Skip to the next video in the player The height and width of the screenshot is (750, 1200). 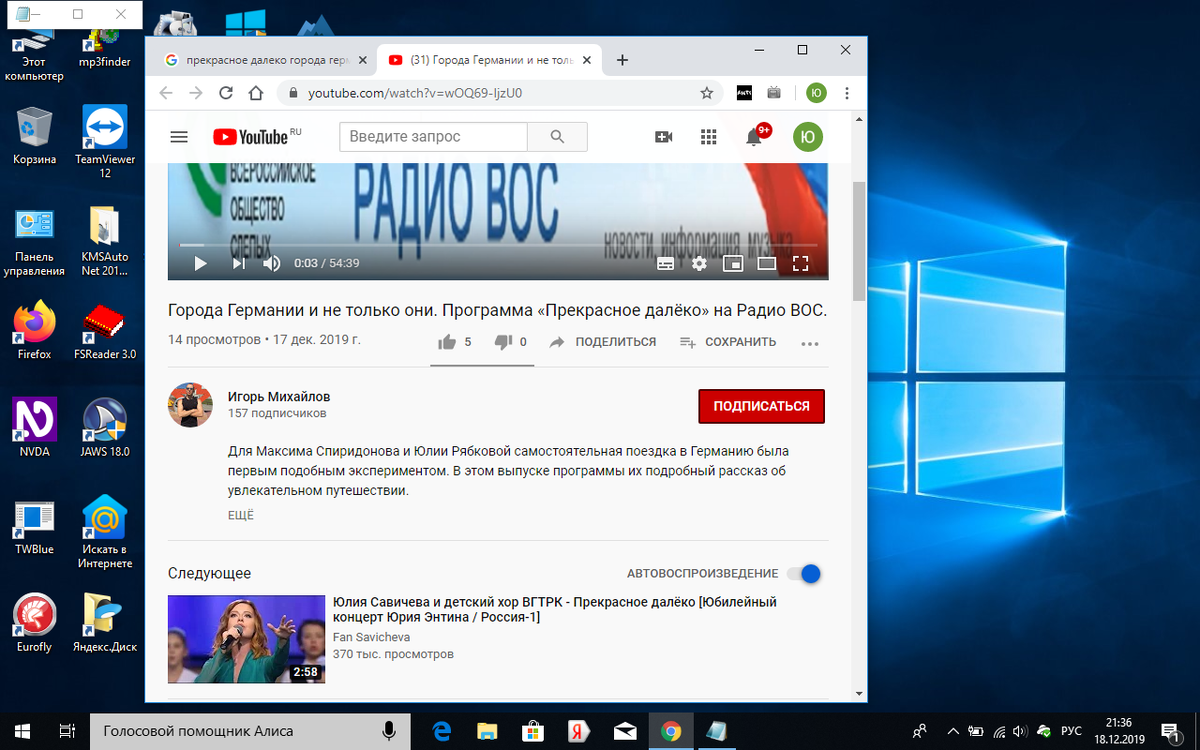(x=238, y=263)
